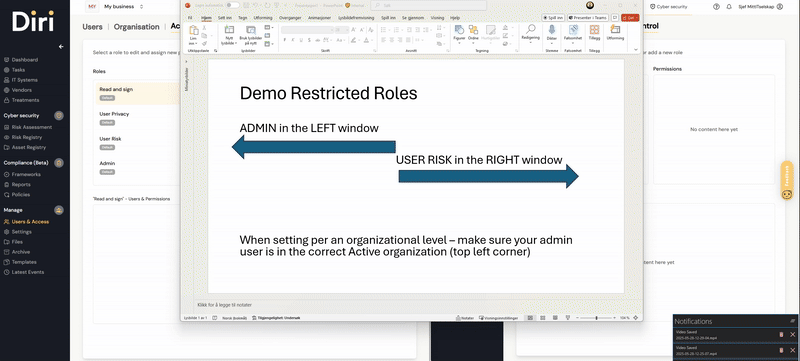Open the Lysbildefremvisning ribbon tab
Viewport: 800px width, 361px height.
point(356,17)
